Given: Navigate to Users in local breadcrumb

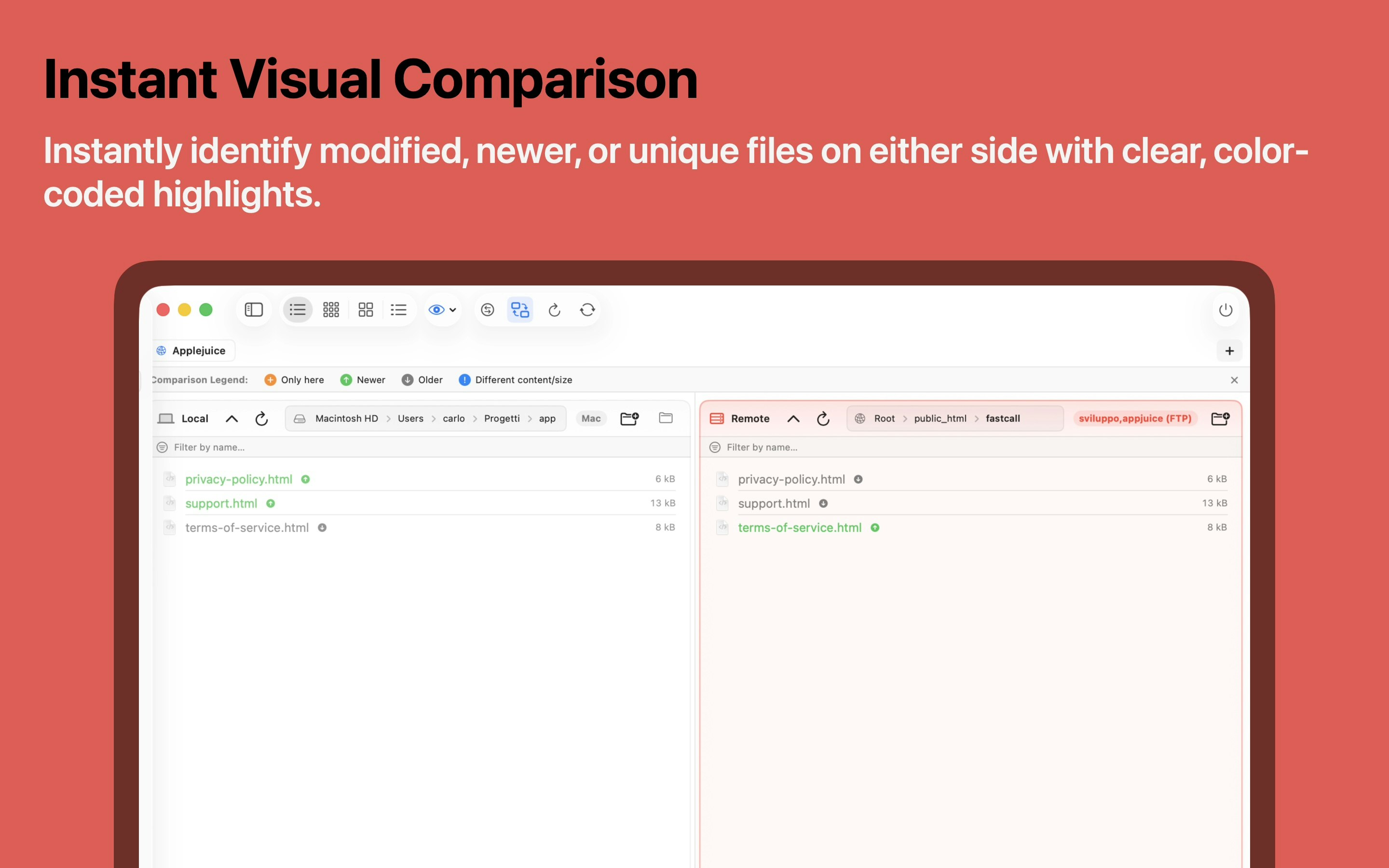Looking at the screenshot, I should (410, 419).
